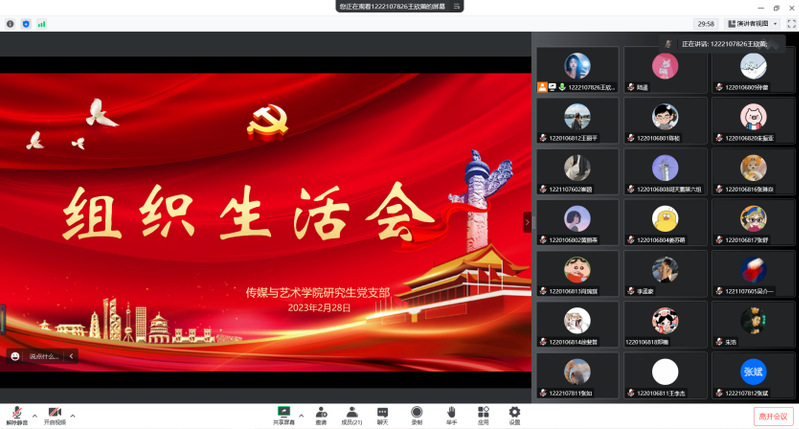
Task: Unmute the microphone (解除静音)
Action: 16,413
